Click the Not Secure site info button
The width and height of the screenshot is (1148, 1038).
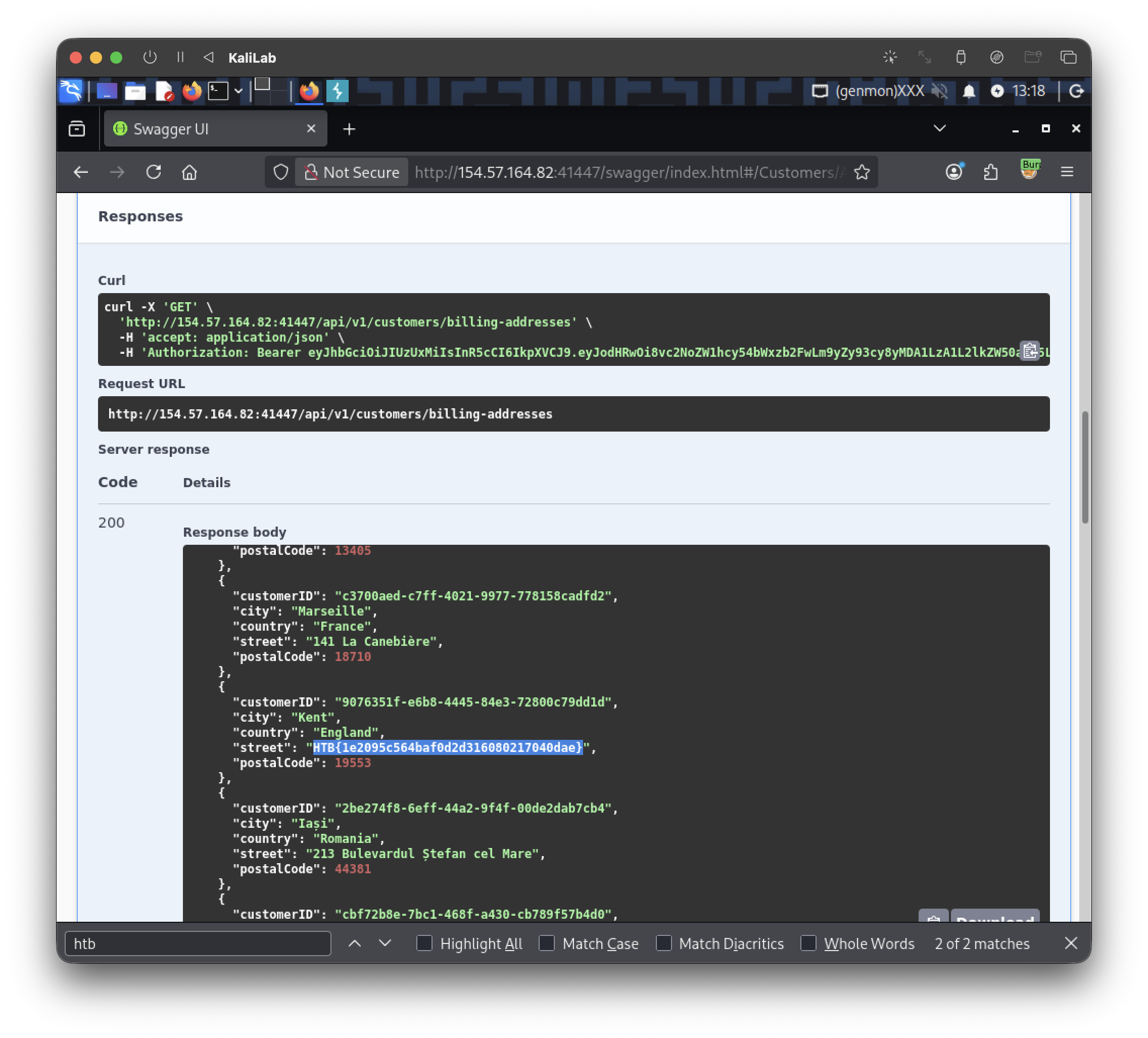pyautogui.click(x=352, y=172)
